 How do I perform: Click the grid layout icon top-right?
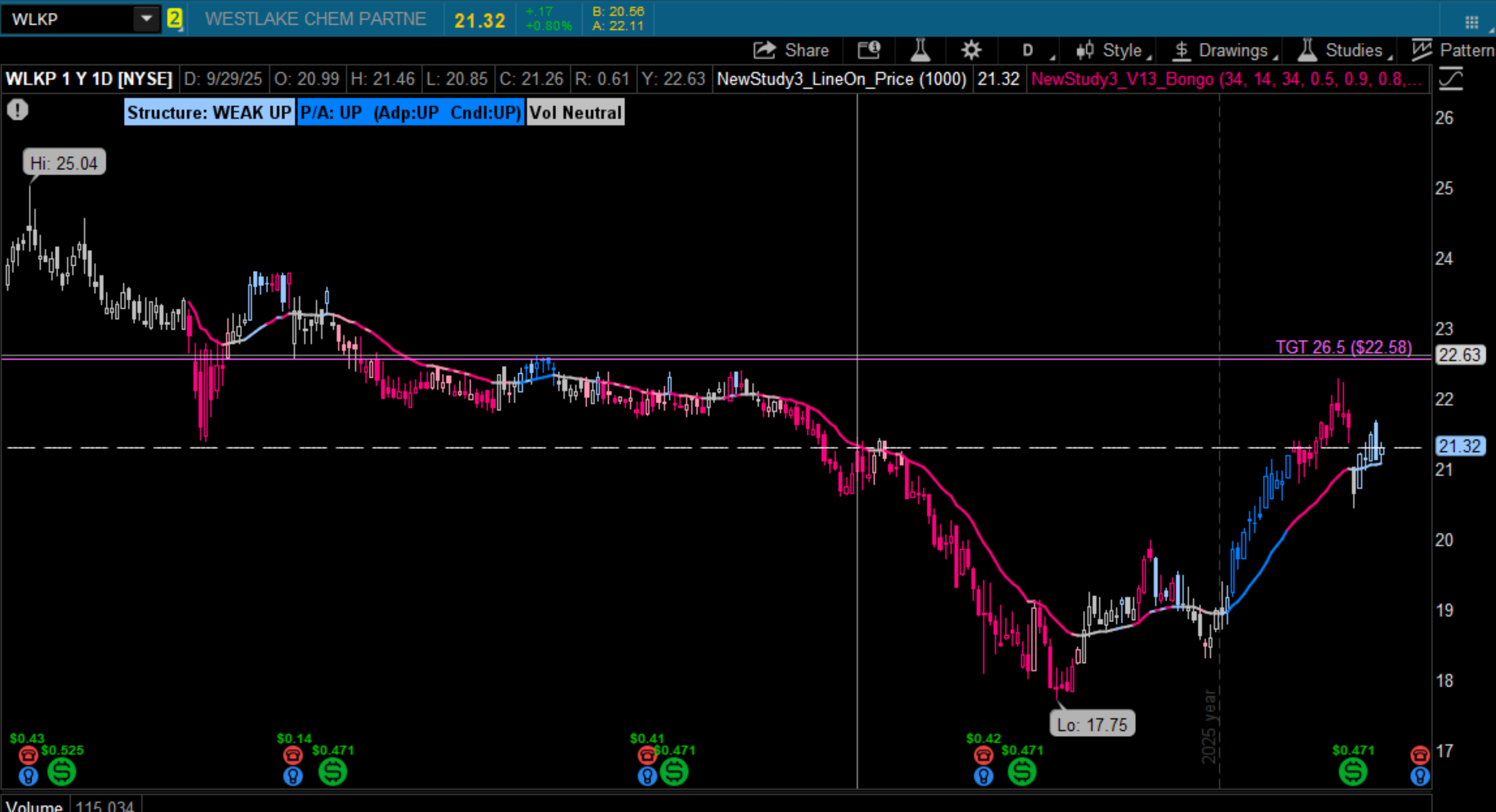coord(1472,22)
